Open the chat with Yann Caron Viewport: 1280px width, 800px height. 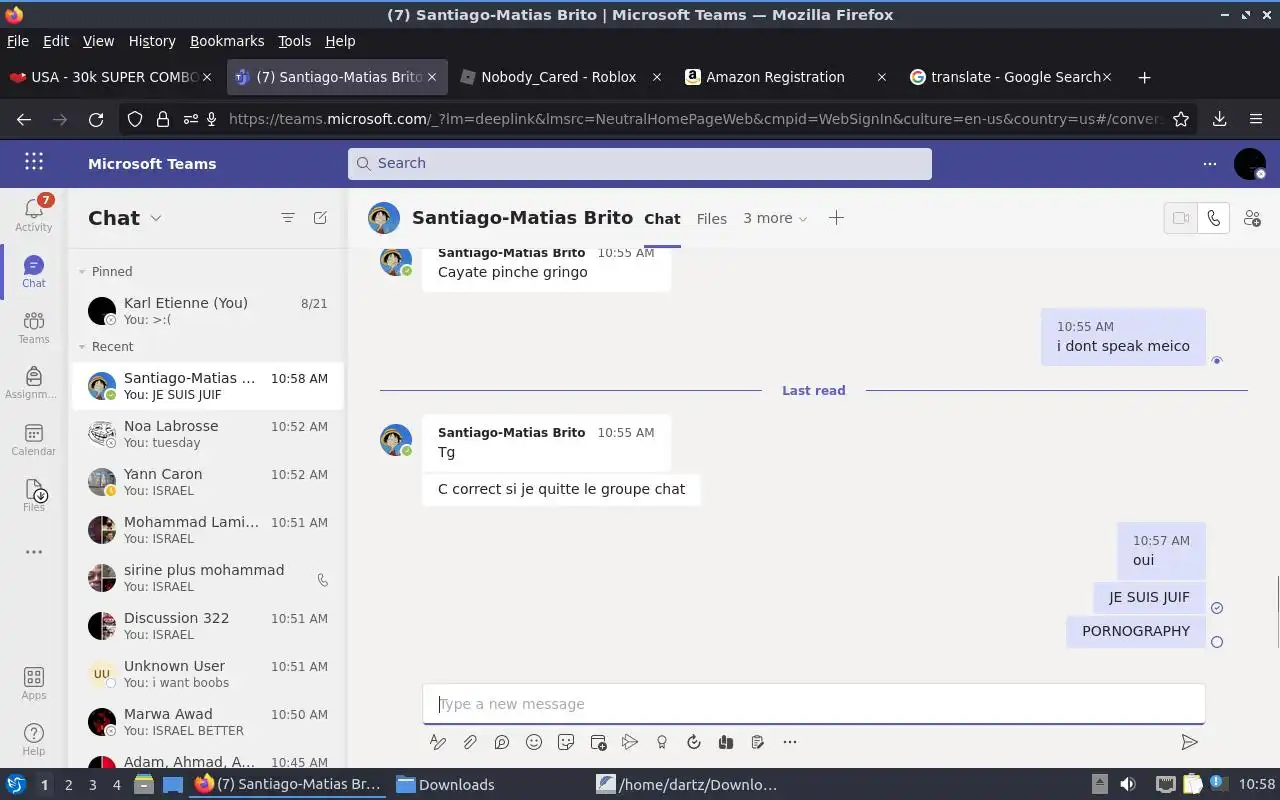[x=207, y=482]
